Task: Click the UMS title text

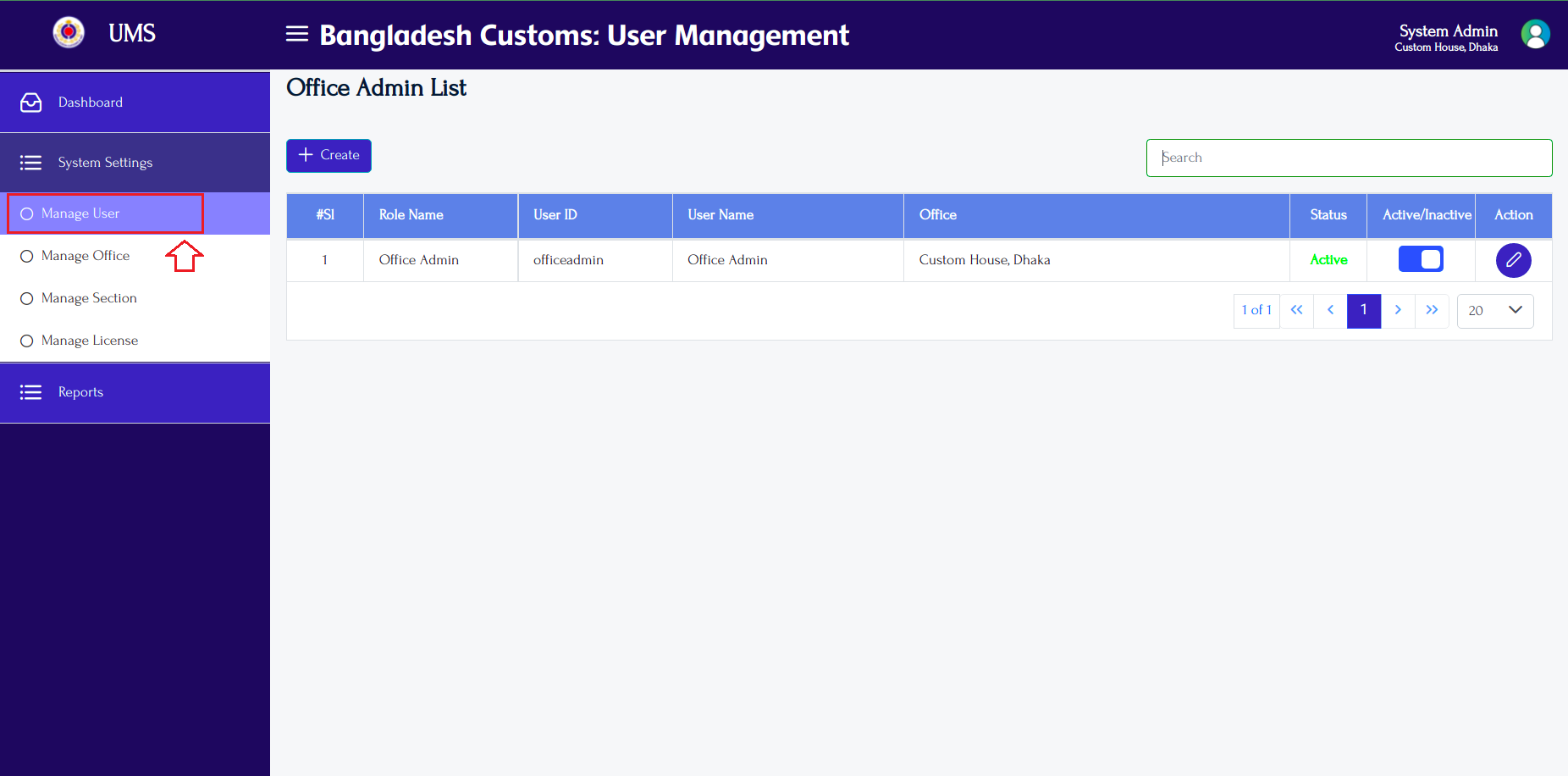Action: pos(132,34)
